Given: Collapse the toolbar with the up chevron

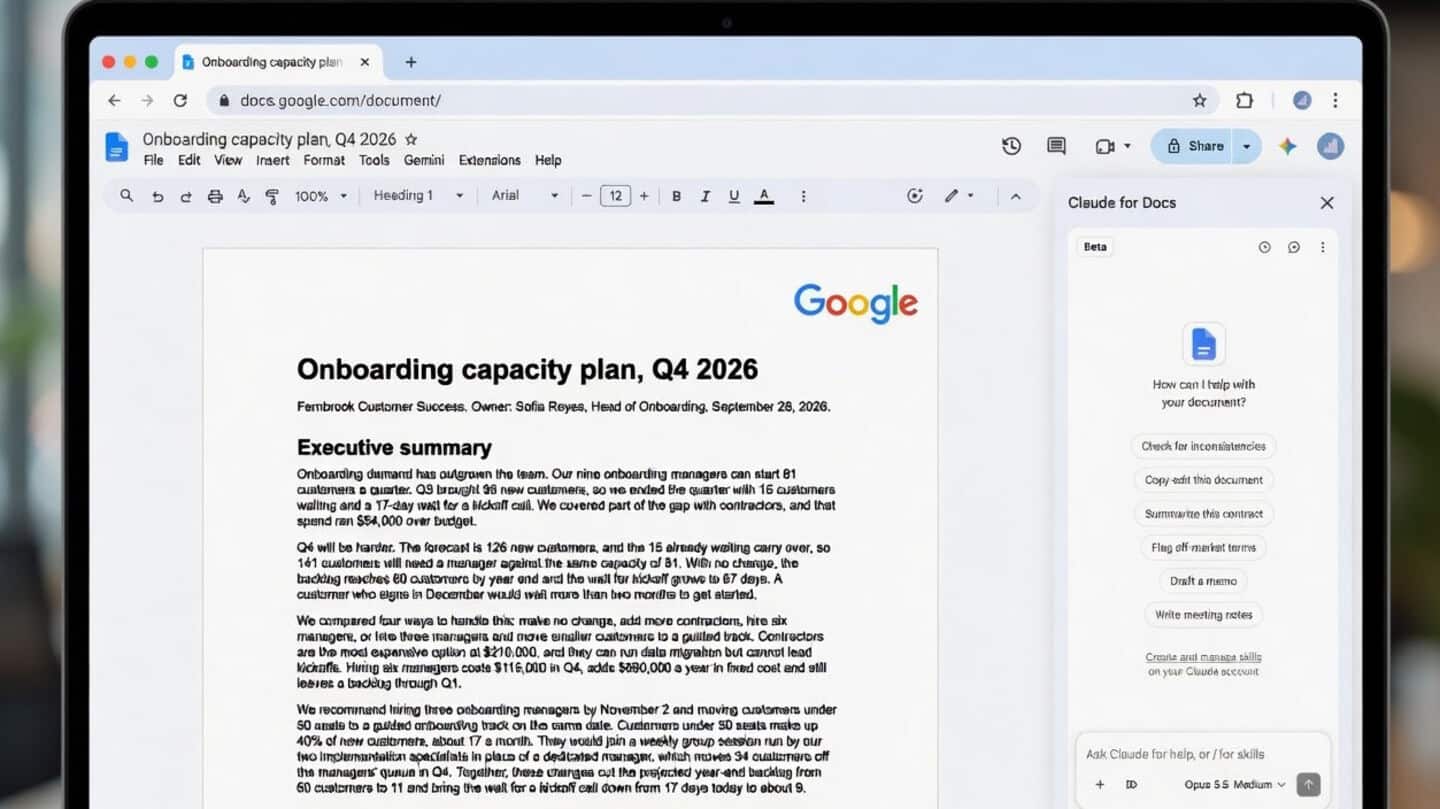Looking at the screenshot, I should (1015, 196).
